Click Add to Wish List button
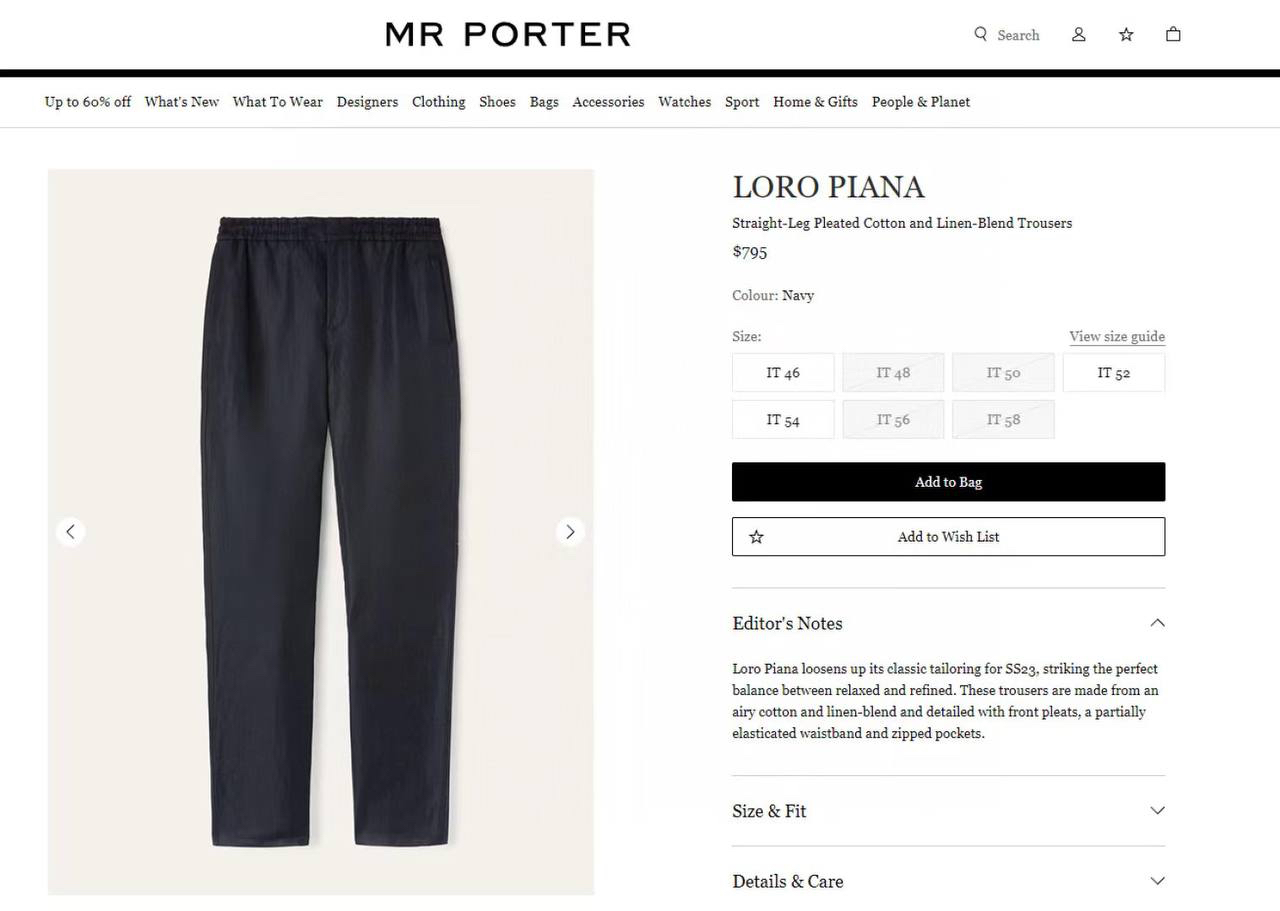Viewport: 1280px width, 911px height. 948,536
